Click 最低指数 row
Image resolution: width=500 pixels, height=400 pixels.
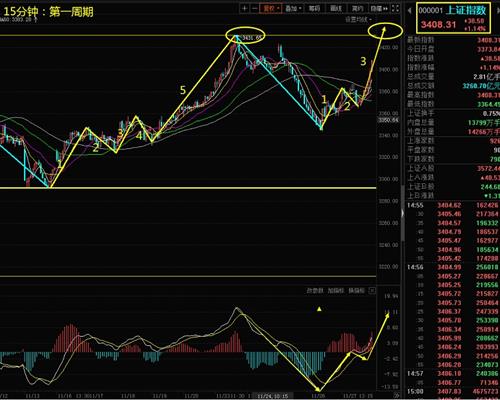453,104
